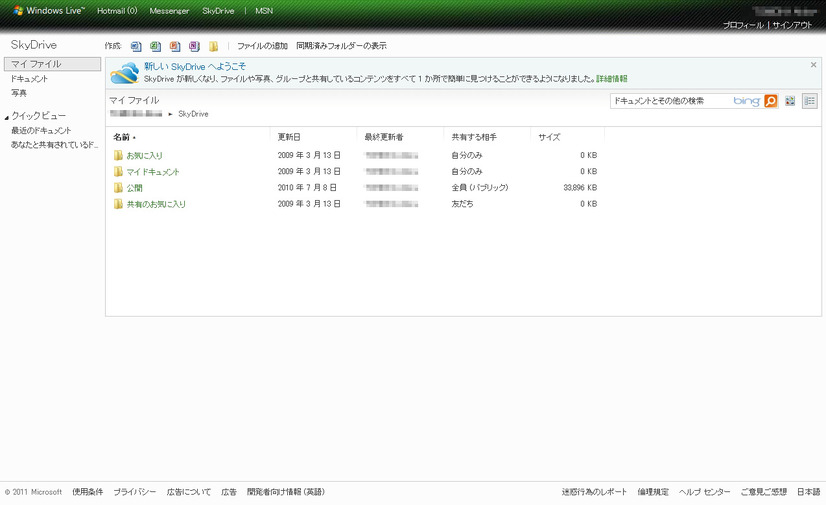Select マイ ファイル in the sidebar
Screen dimensions: 826x505
pyautogui.click(x=52, y=64)
